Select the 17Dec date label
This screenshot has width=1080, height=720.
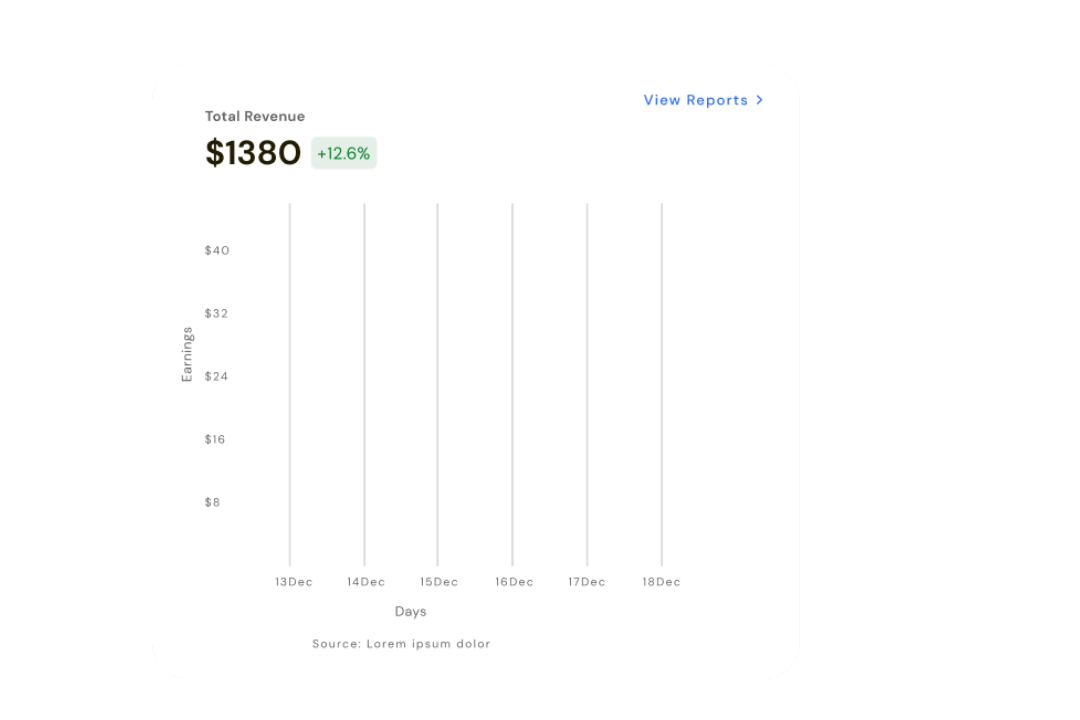587,582
